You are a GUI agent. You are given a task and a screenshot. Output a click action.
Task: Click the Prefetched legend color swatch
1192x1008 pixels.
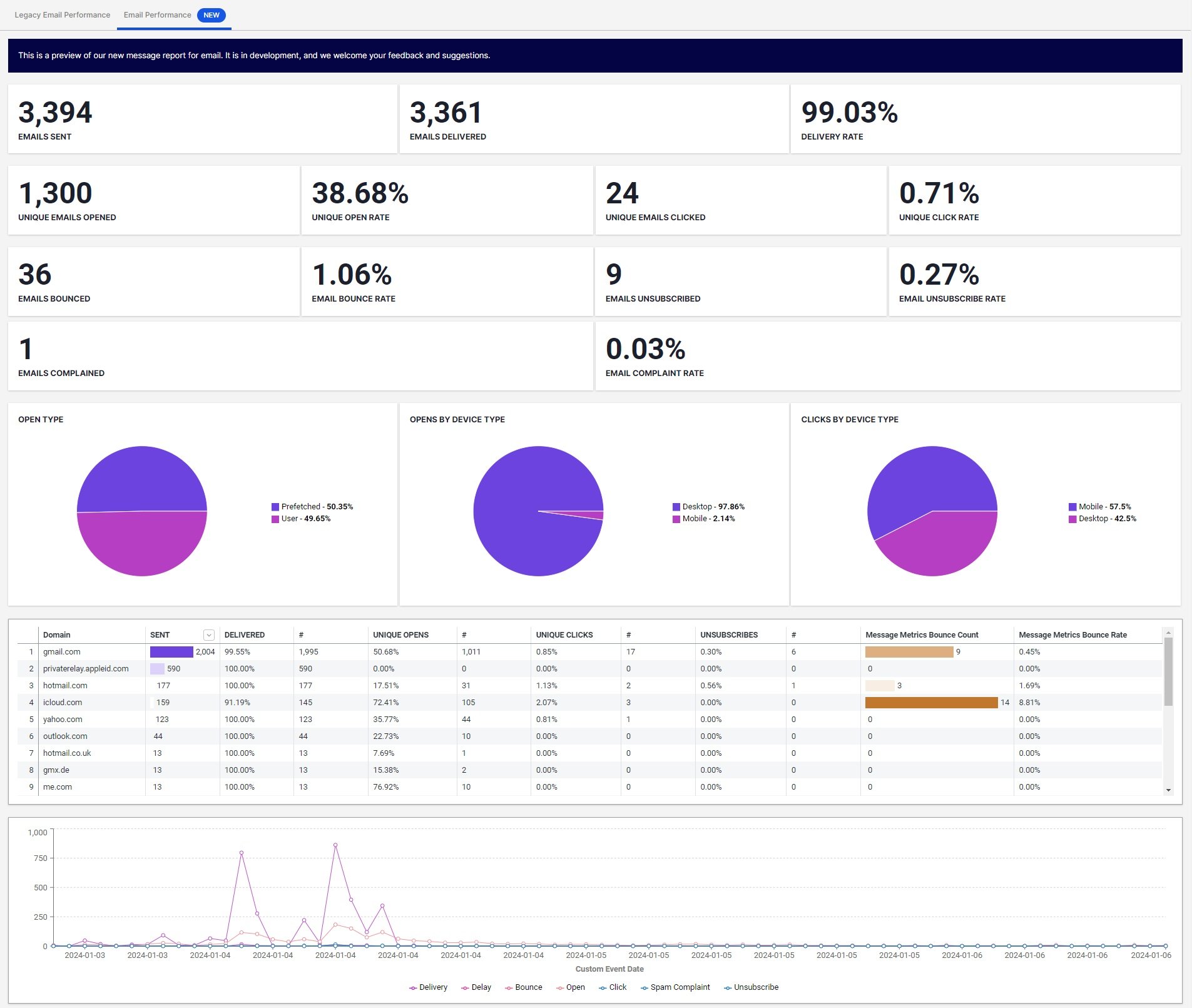[275, 507]
